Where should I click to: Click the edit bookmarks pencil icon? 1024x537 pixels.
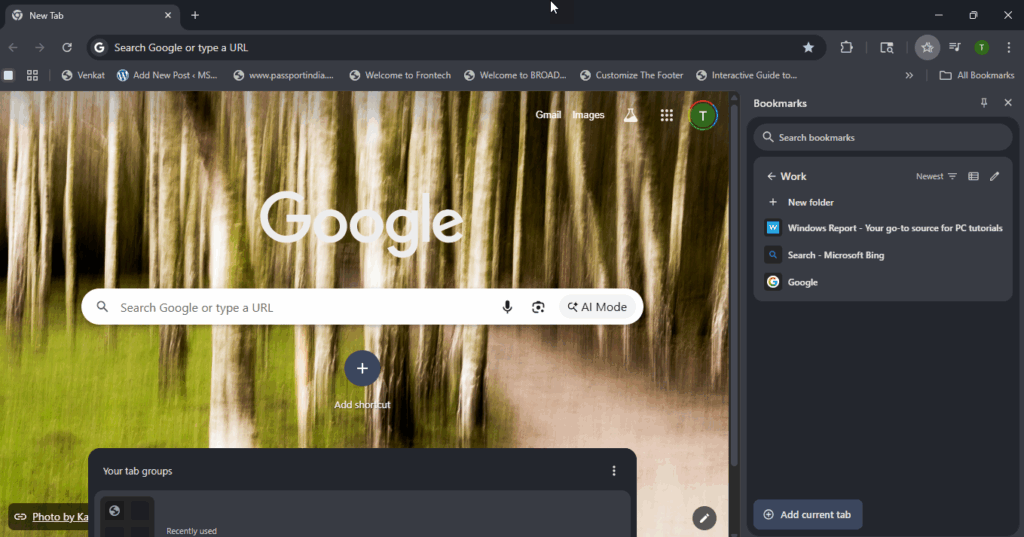click(x=995, y=176)
